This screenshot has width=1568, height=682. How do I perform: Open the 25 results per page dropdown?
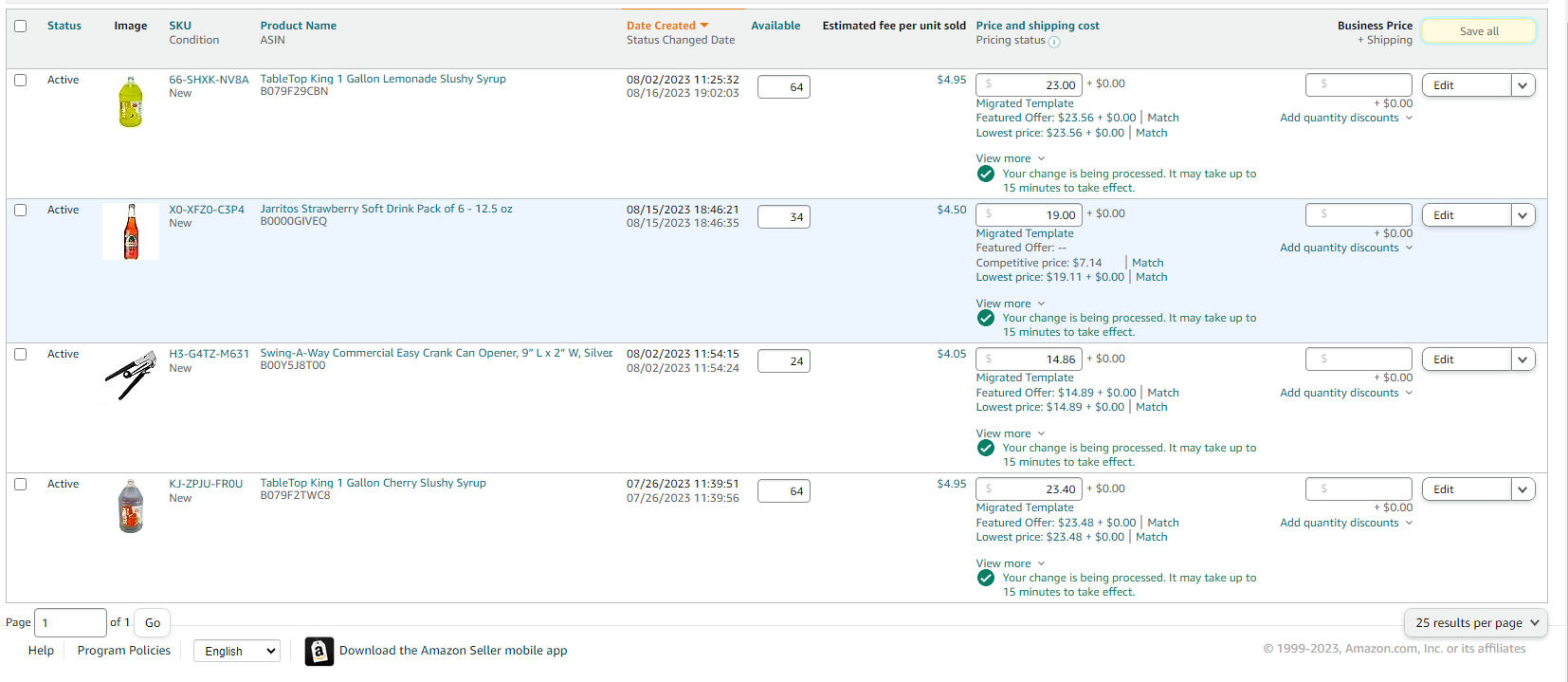tap(1476, 623)
